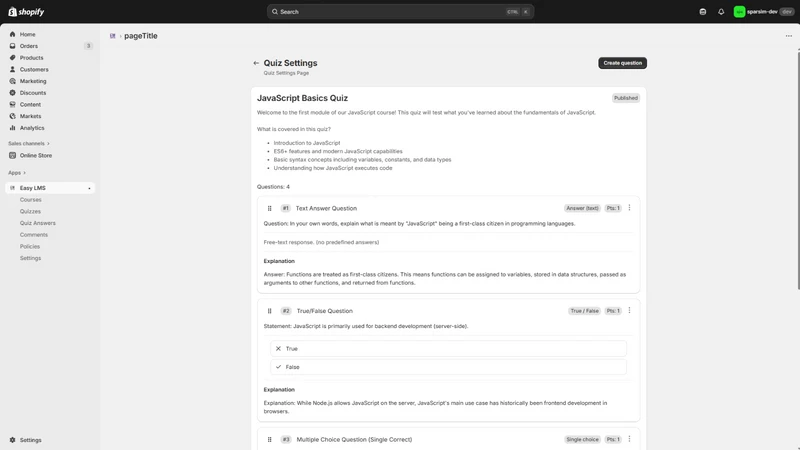
Task: Click the Answer (text) badge
Action: click(x=582, y=208)
